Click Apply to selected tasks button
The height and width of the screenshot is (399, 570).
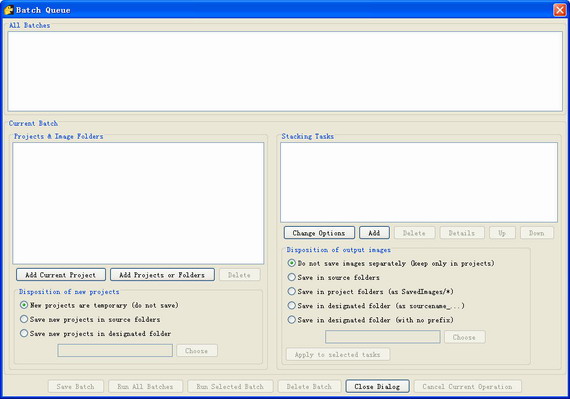coord(338,354)
